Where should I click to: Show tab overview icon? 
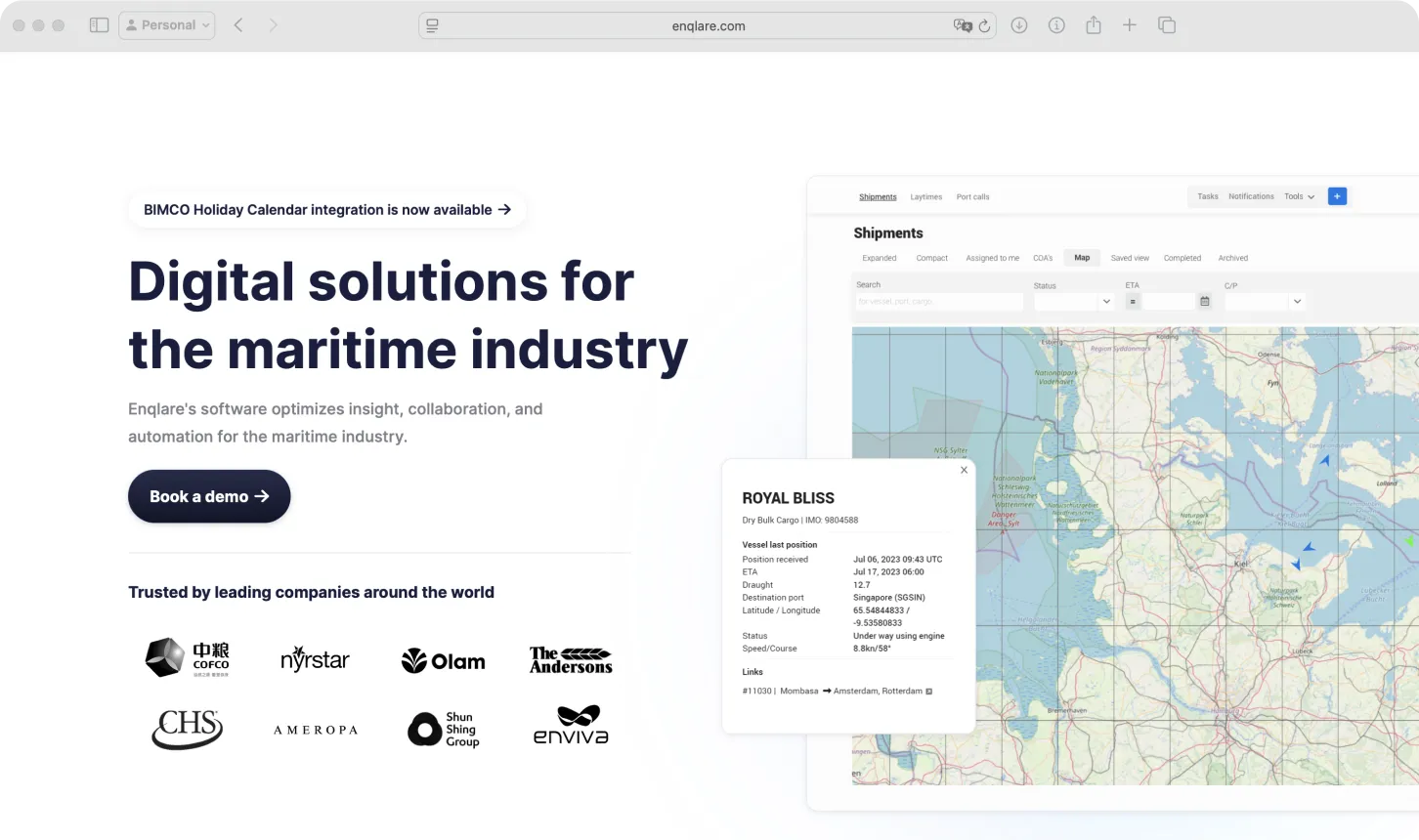(x=1167, y=25)
